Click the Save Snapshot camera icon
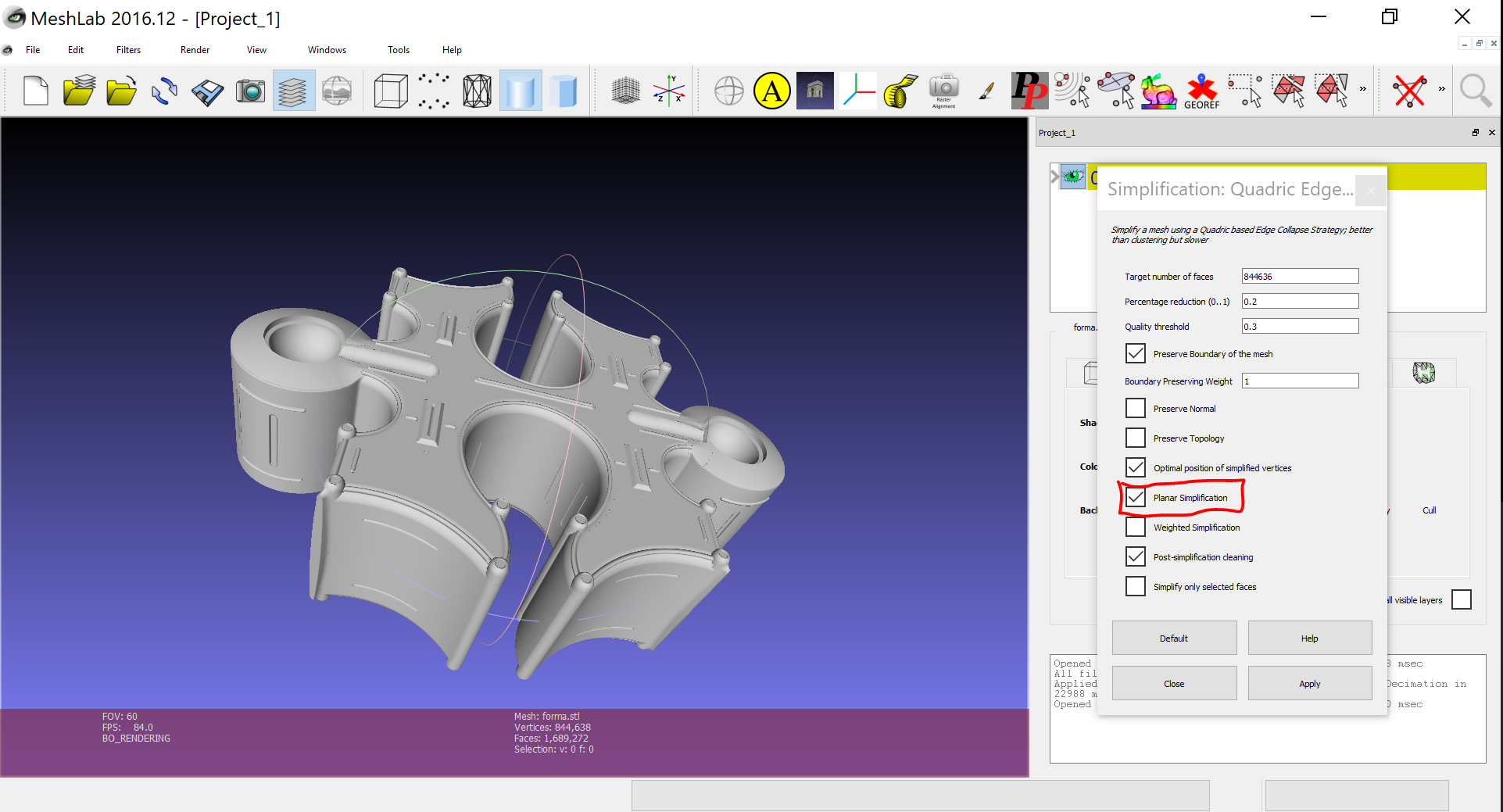This screenshot has height=812, width=1503. (251, 91)
